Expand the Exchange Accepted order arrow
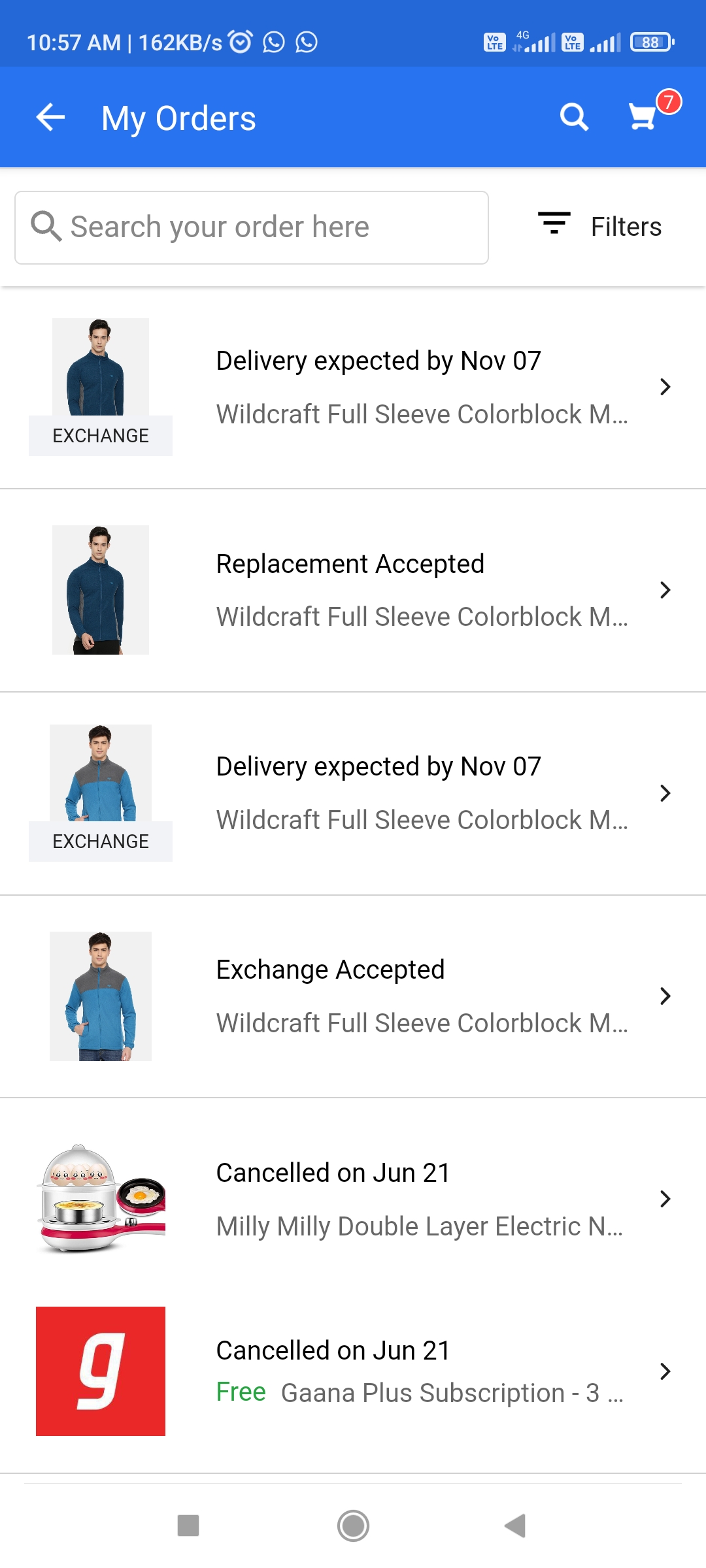This screenshot has width=706, height=1568. point(665,996)
